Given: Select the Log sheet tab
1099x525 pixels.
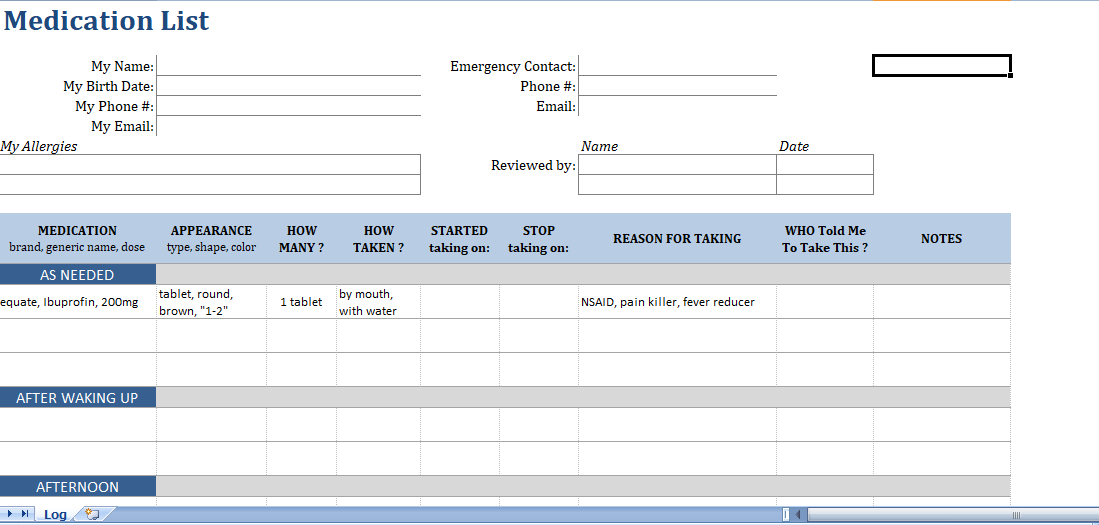Looking at the screenshot, I should tap(55, 514).
